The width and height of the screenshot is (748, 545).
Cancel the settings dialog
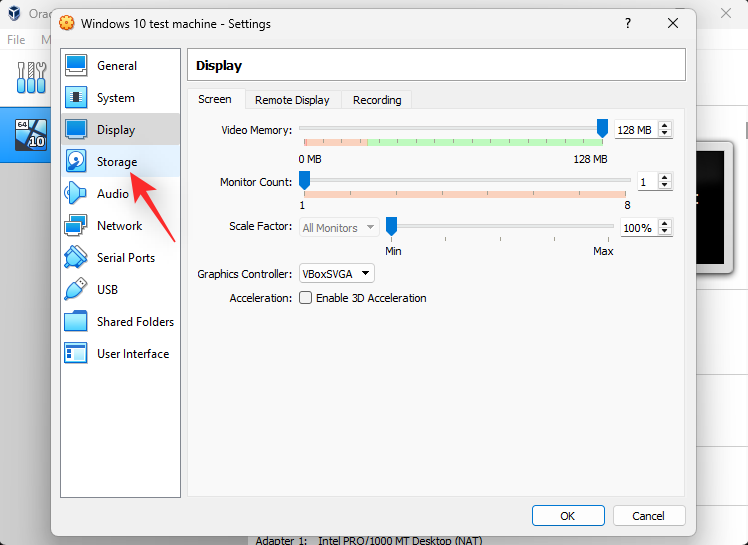[x=649, y=516]
